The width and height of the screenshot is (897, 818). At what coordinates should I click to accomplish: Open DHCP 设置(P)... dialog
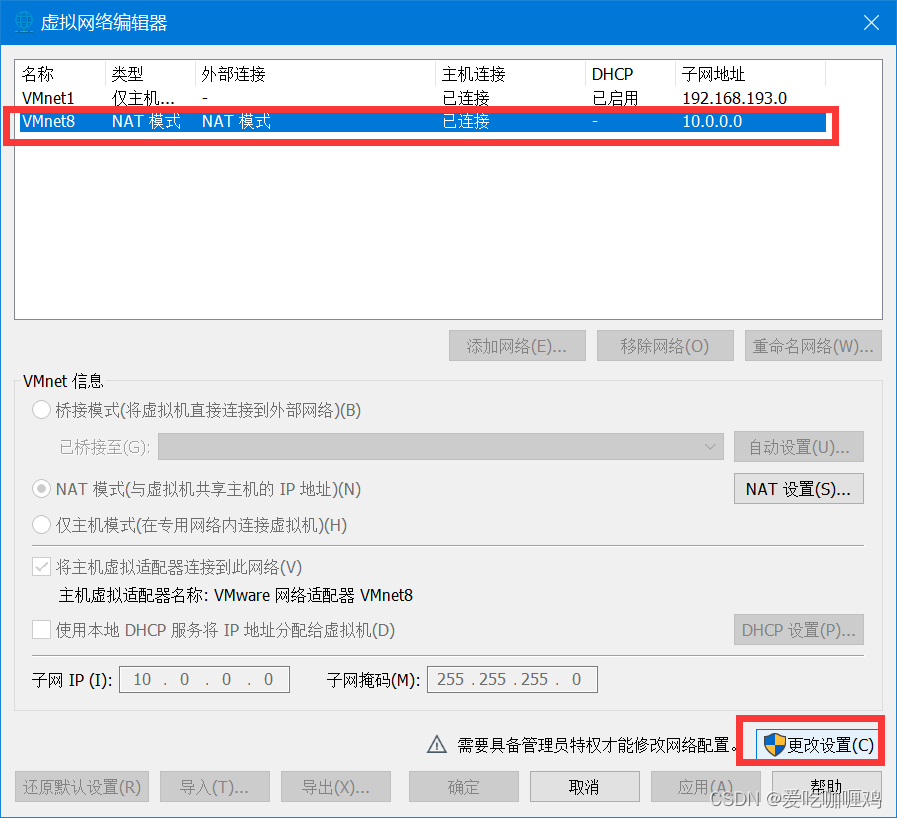pyautogui.click(x=799, y=630)
